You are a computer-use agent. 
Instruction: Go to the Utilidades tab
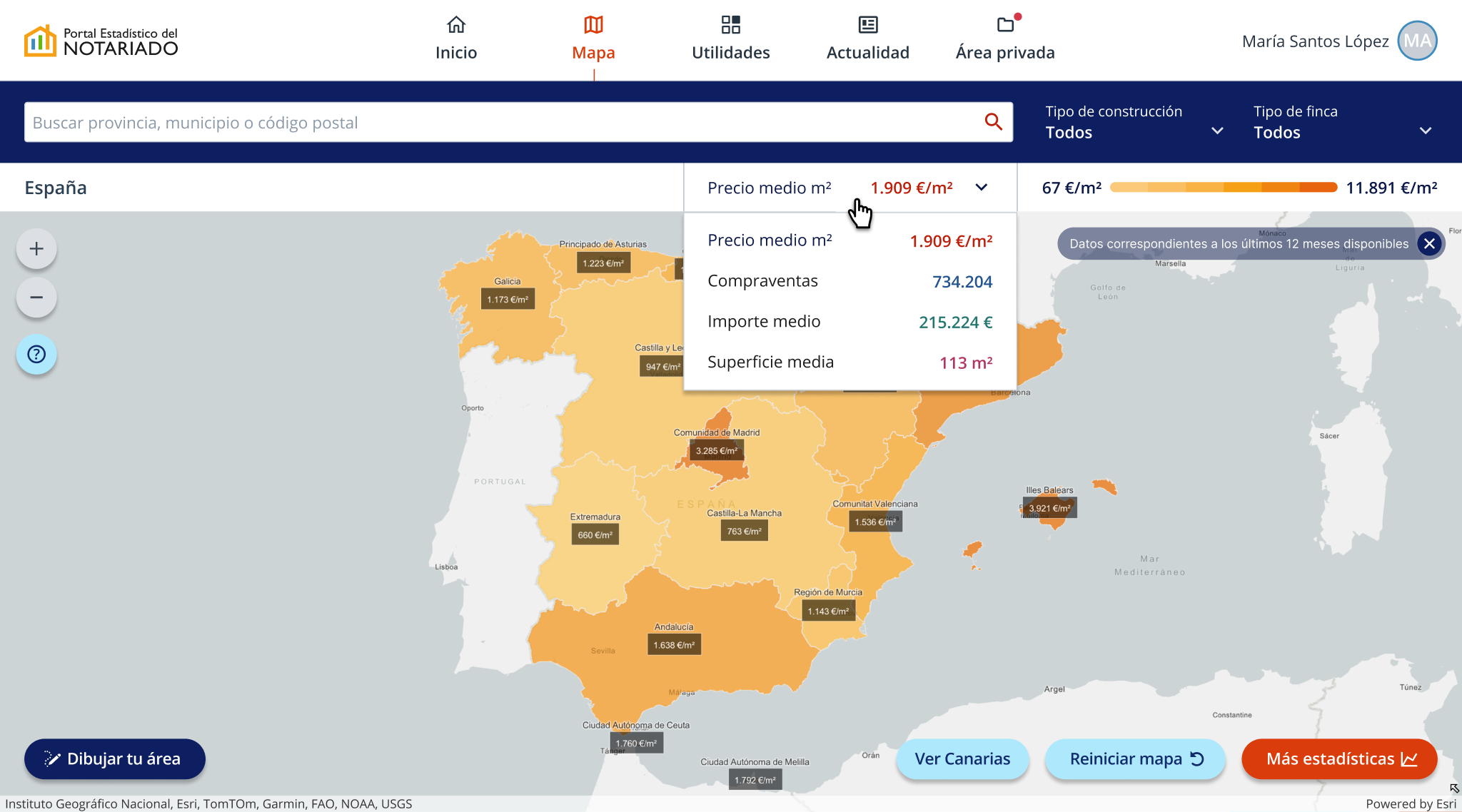point(730,39)
